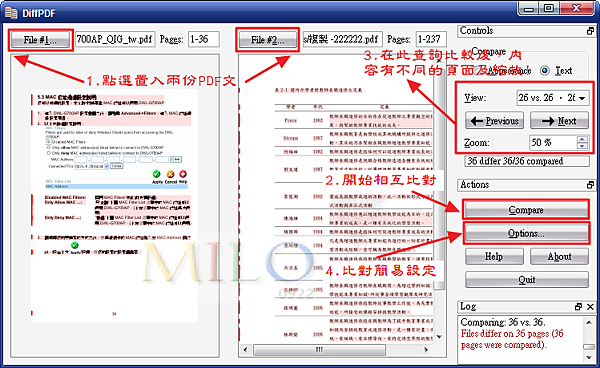This screenshot has width=600, height=368.
Task: Float the Actions panel with its dock icon
Action: pos(590,185)
